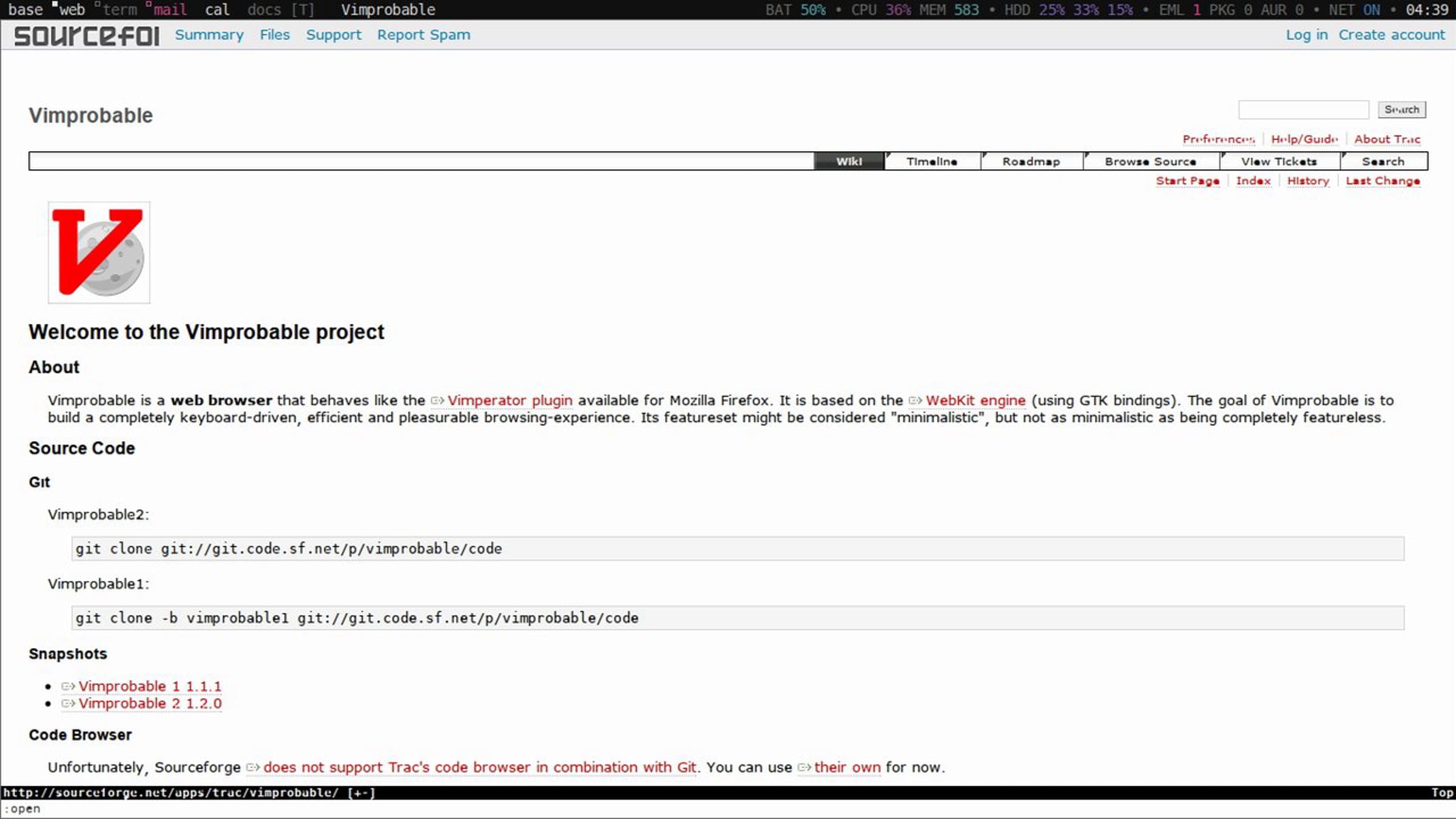Viewport: 1456px width, 819px height.
Task: Click the Search button beside the input
Action: click(x=1401, y=110)
